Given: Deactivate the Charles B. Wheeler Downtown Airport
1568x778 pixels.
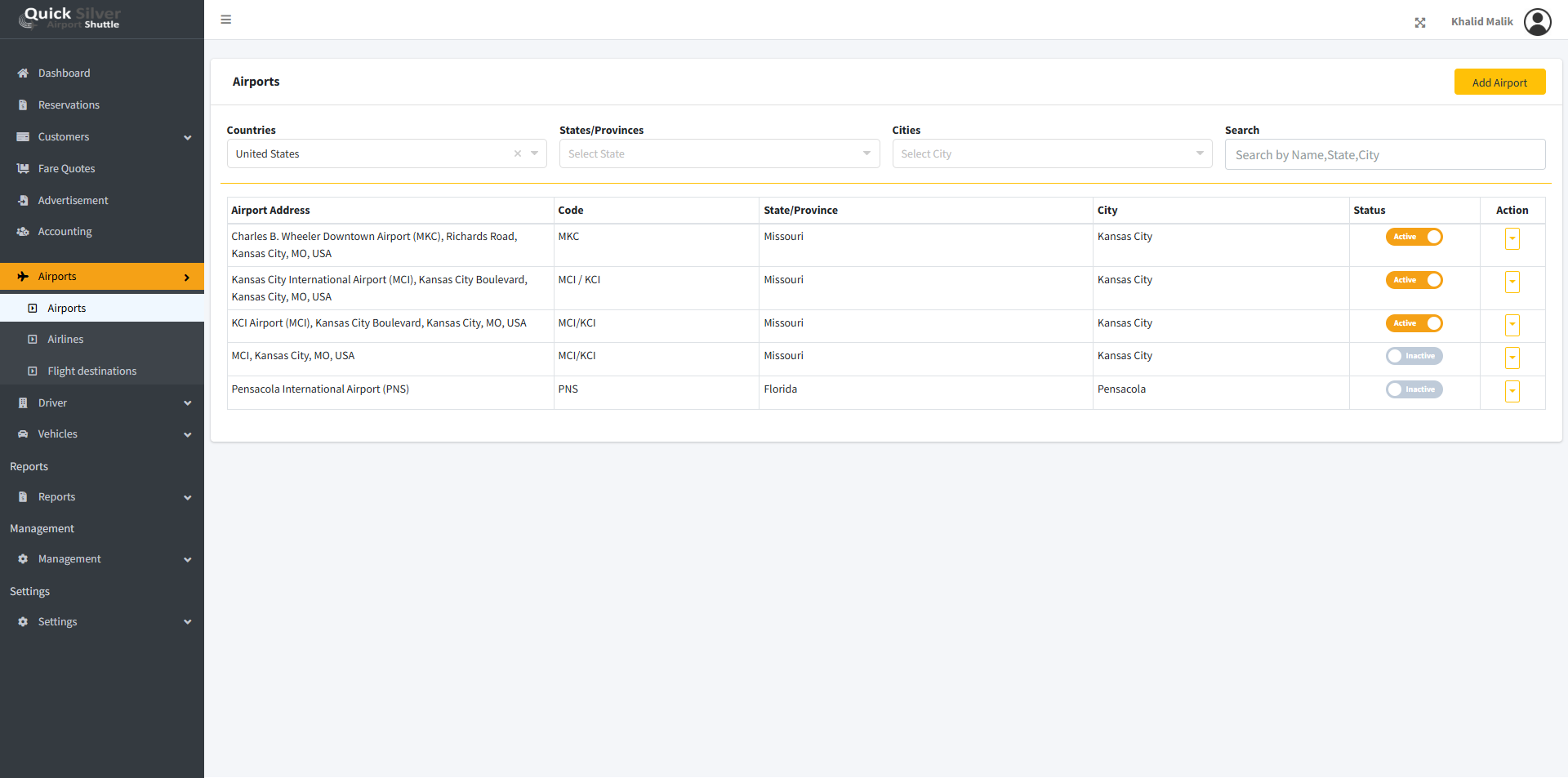Looking at the screenshot, I should [x=1414, y=237].
